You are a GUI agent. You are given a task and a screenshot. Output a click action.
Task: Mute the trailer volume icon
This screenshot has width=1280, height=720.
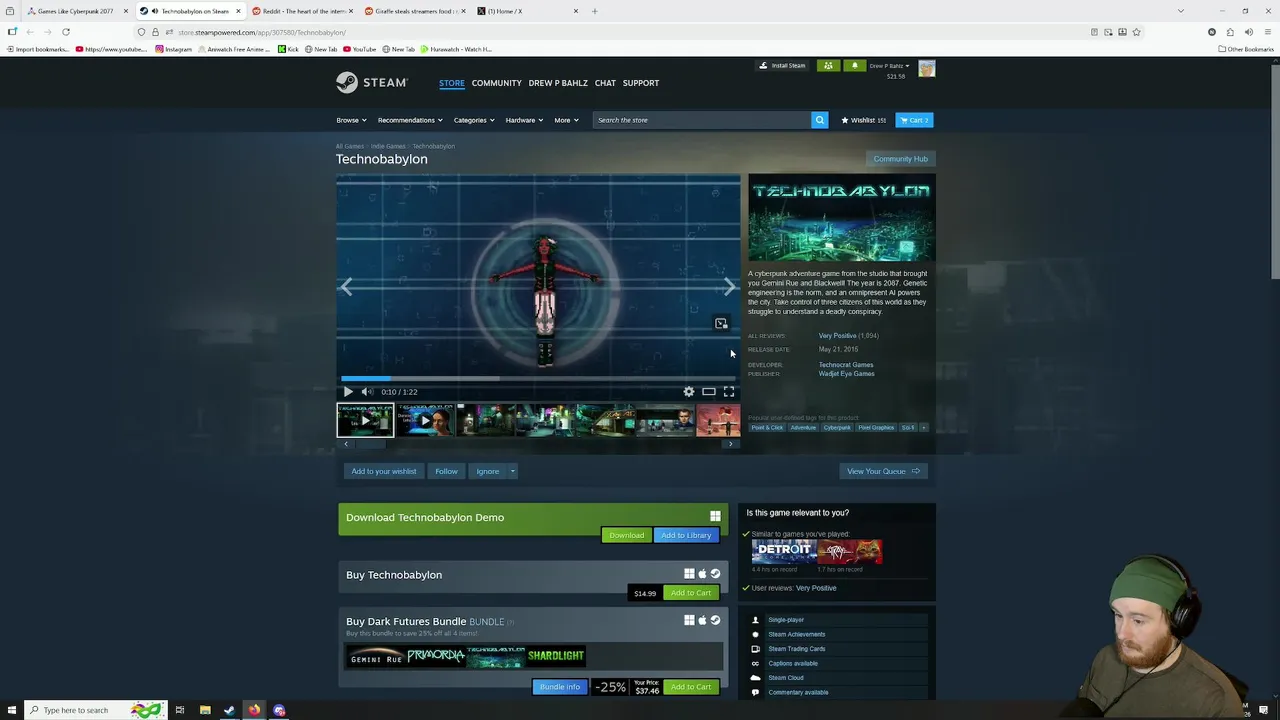click(x=367, y=392)
